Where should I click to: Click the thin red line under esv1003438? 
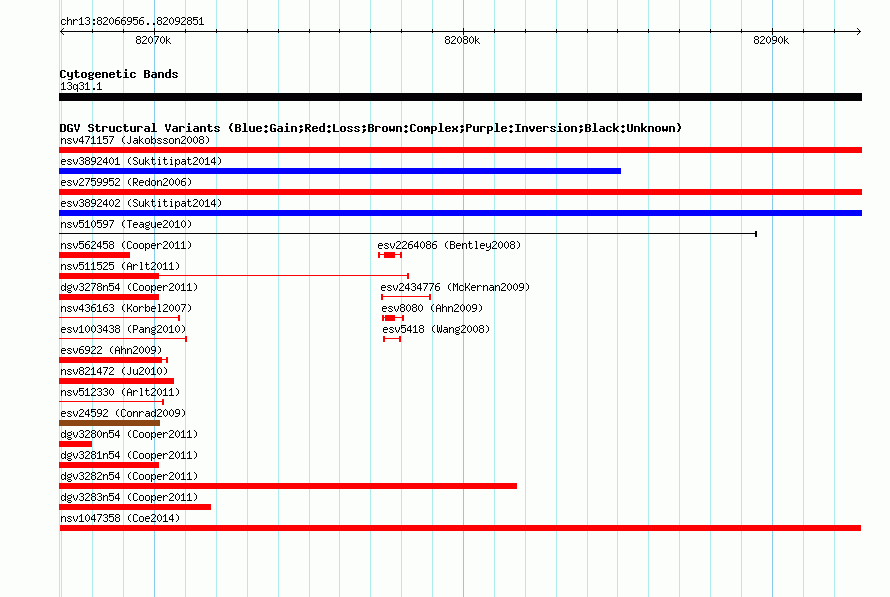pos(123,339)
